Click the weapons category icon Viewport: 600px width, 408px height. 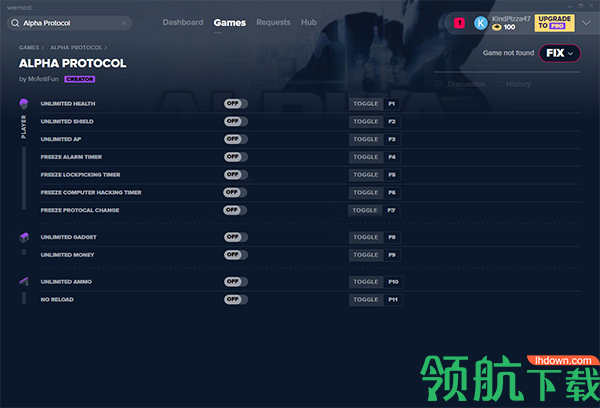pos(24,282)
